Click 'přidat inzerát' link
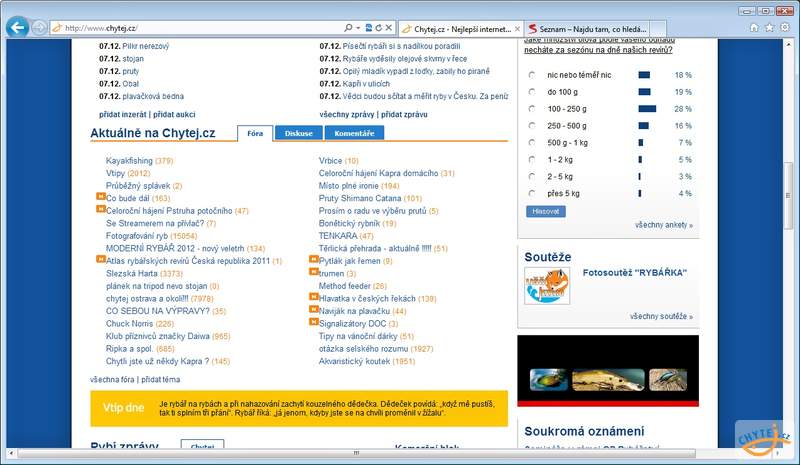800x465 pixels. pos(122,115)
